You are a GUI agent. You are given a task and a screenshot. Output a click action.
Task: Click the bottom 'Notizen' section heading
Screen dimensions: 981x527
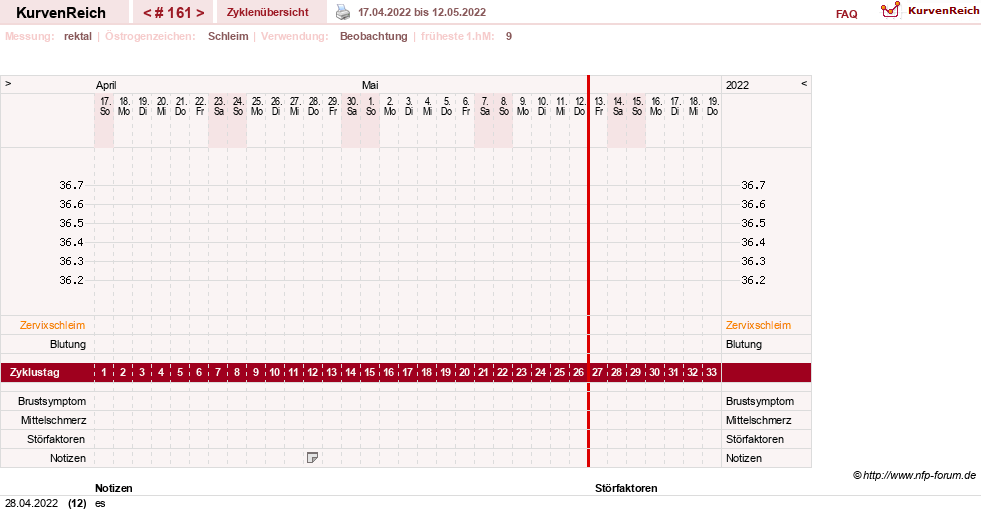pos(114,488)
